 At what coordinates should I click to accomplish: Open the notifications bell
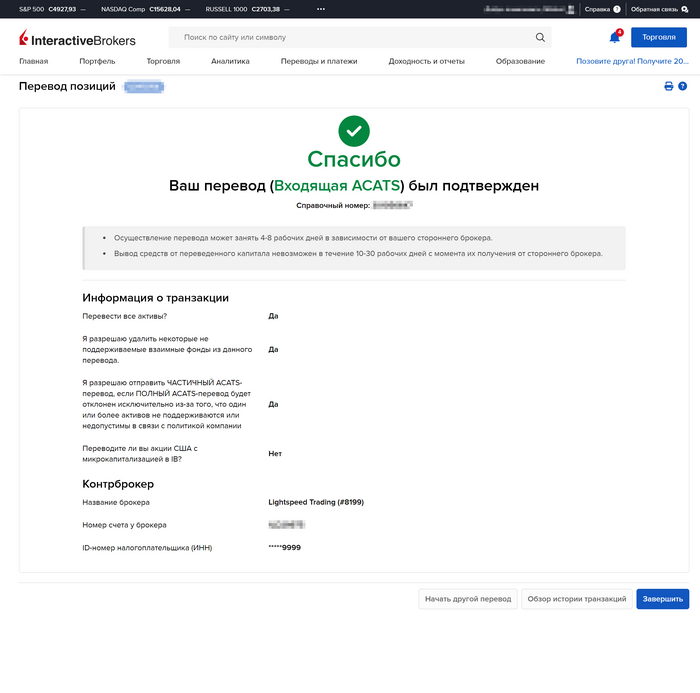coord(614,38)
